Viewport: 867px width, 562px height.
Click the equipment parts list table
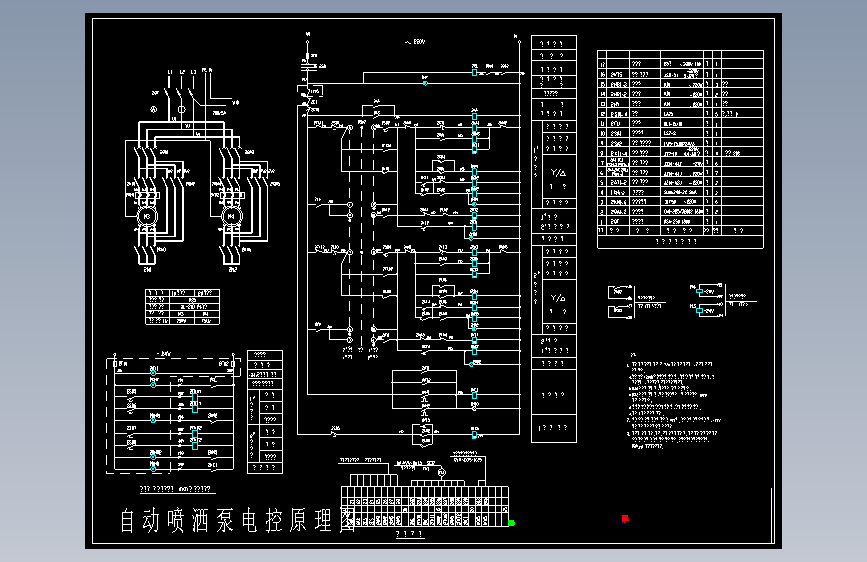(x=680, y=149)
